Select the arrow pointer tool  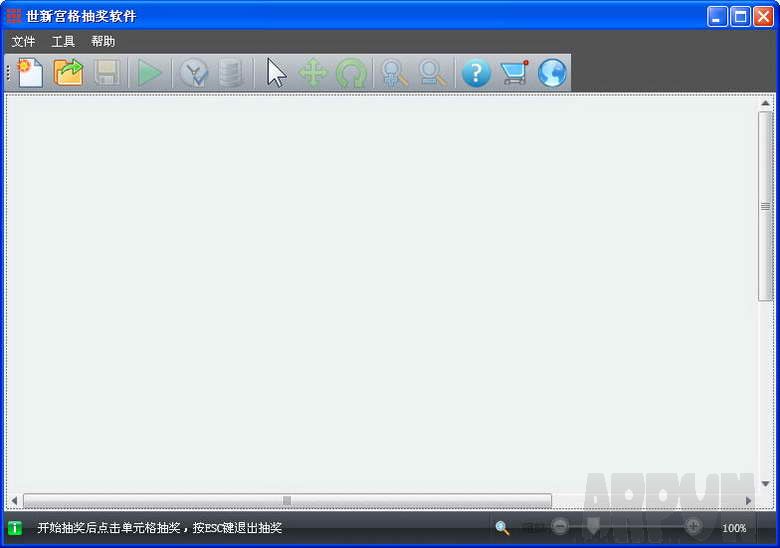point(276,73)
